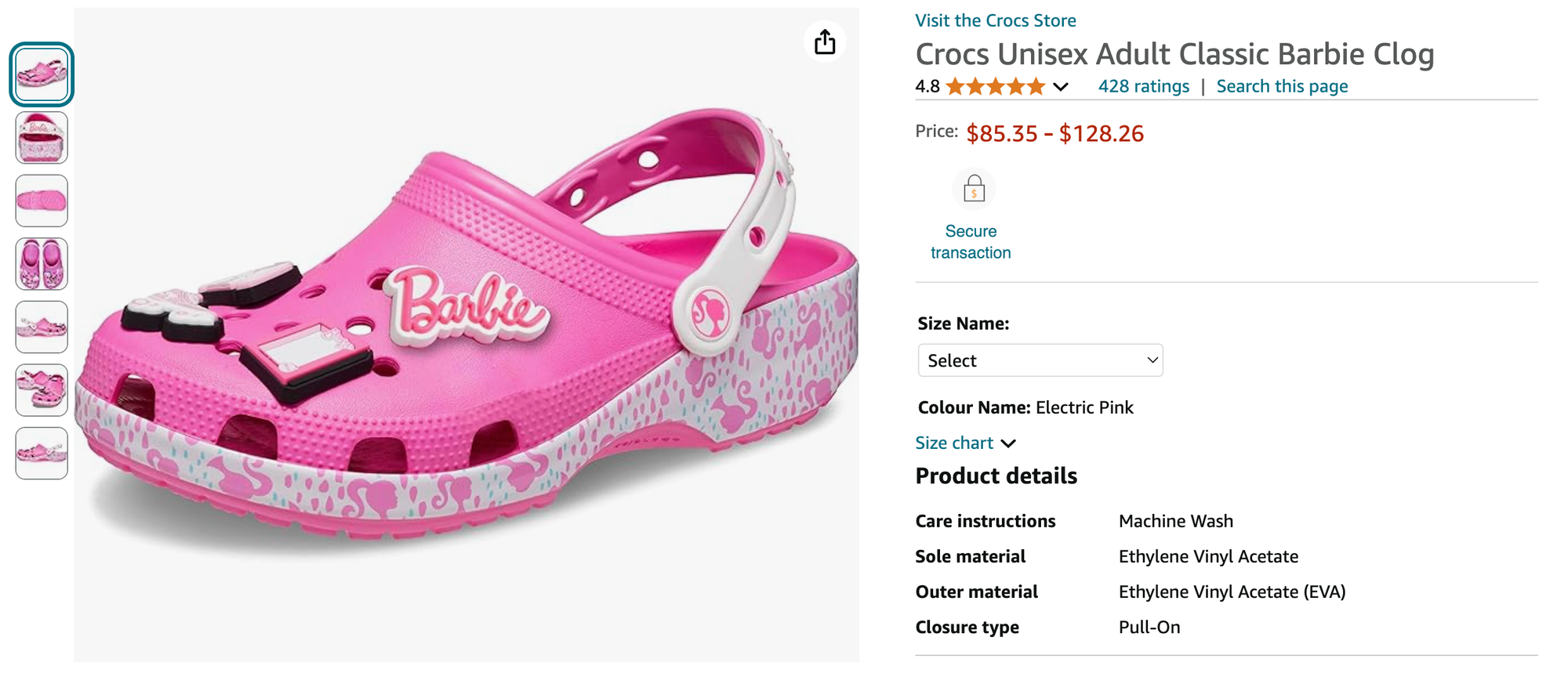1568x673 pixels.
Task: Click the price range text
Action: pos(1054,133)
